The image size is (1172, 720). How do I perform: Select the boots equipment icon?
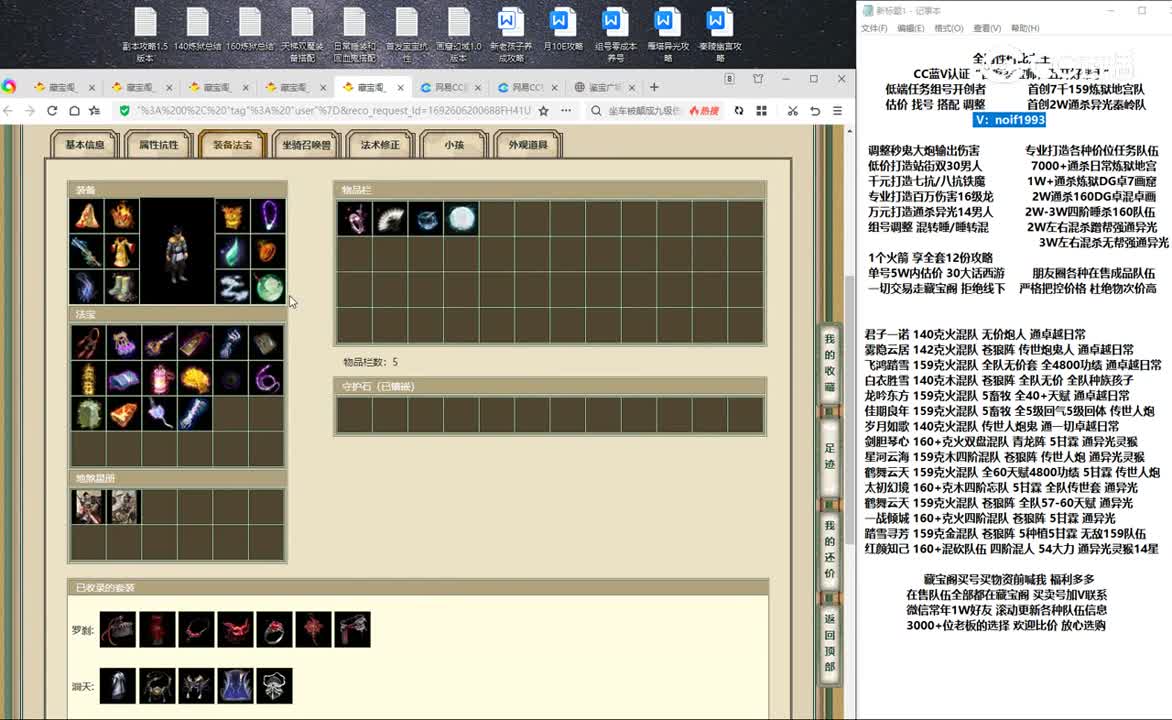pos(122,287)
